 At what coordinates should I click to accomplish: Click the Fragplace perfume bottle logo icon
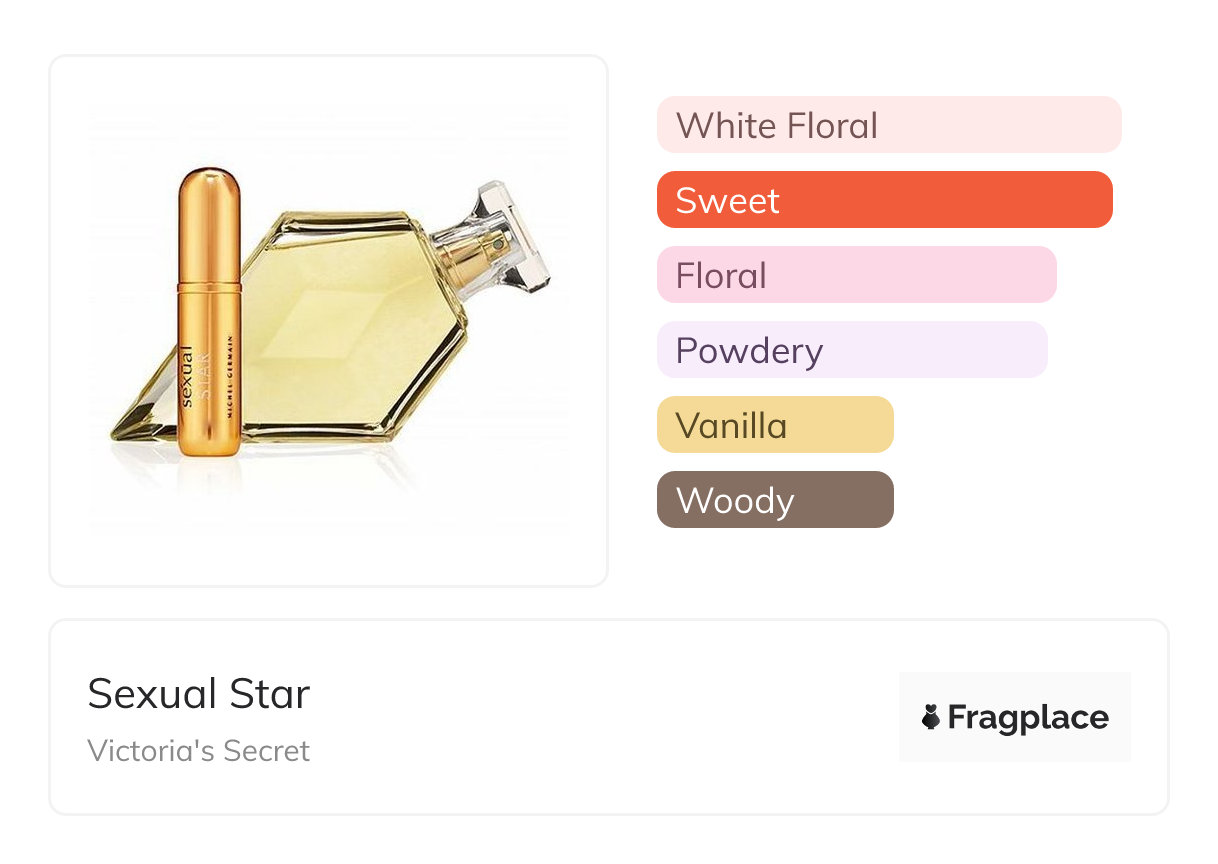(931, 717)
